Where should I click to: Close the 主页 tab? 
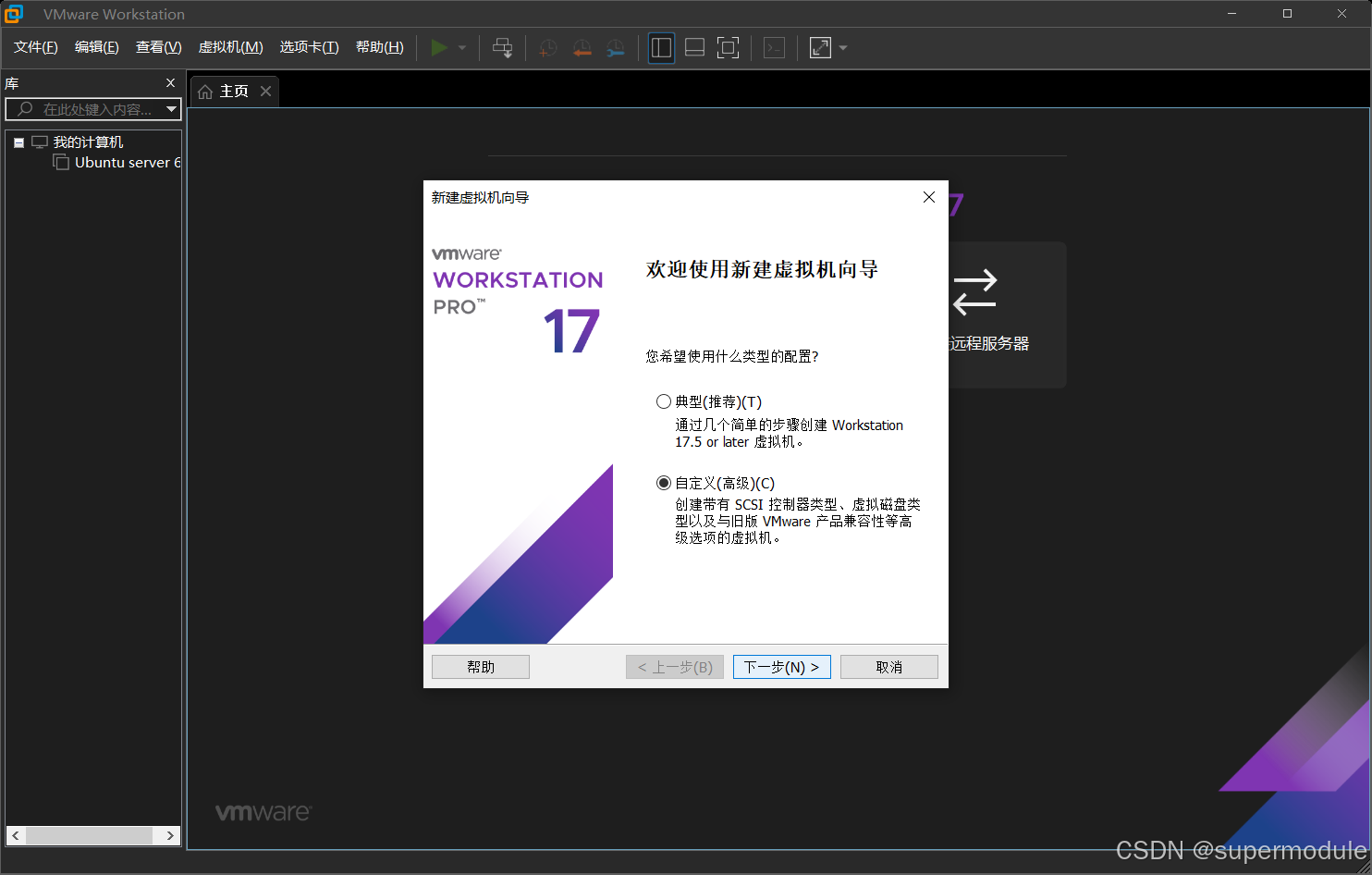tap(266, 91)
